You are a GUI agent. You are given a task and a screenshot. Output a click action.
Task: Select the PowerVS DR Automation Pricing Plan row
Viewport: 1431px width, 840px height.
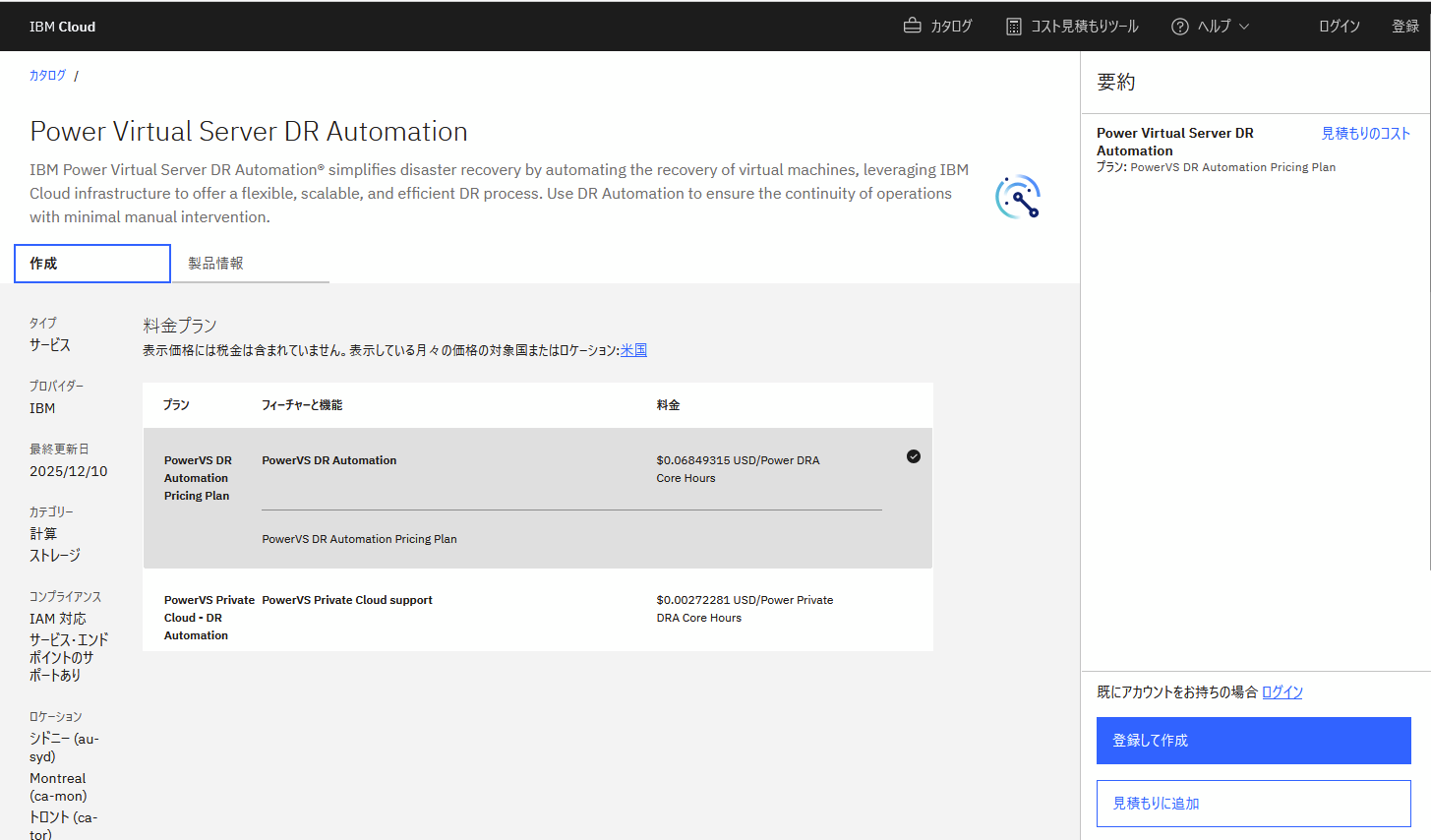[x=538, y=499]
